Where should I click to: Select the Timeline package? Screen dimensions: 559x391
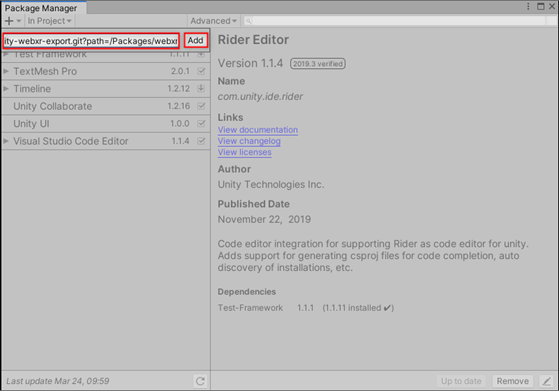point(106,89)
